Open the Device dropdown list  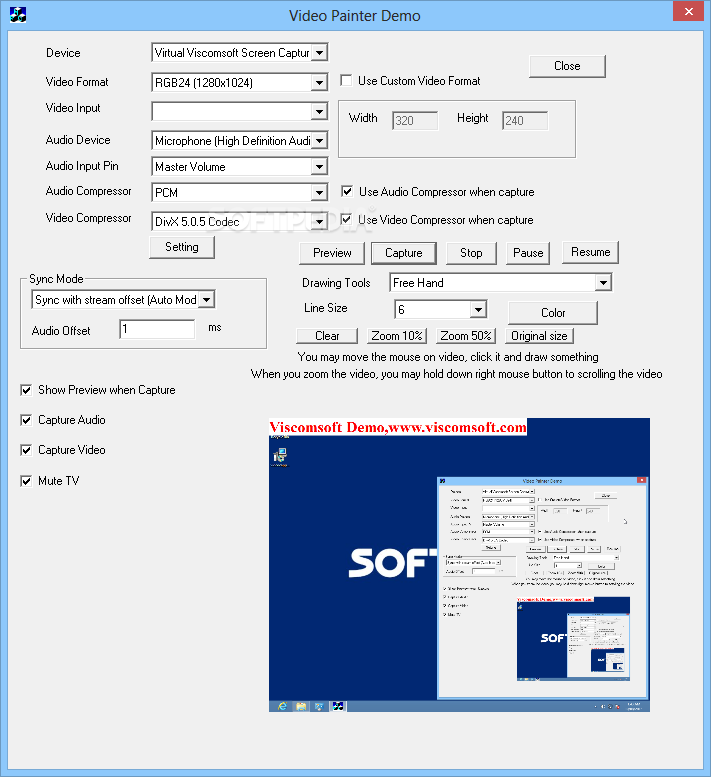320,53
